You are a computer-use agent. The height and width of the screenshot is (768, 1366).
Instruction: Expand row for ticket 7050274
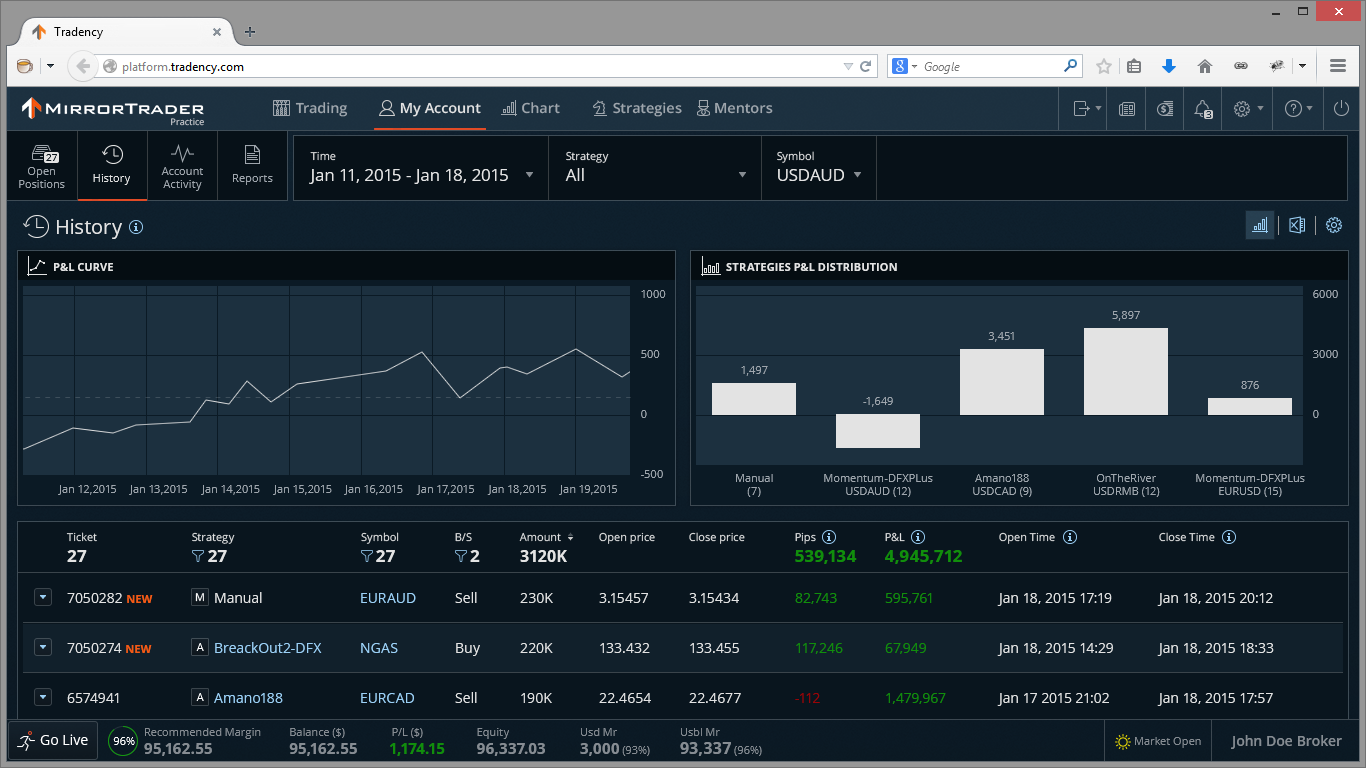(43, 647)
